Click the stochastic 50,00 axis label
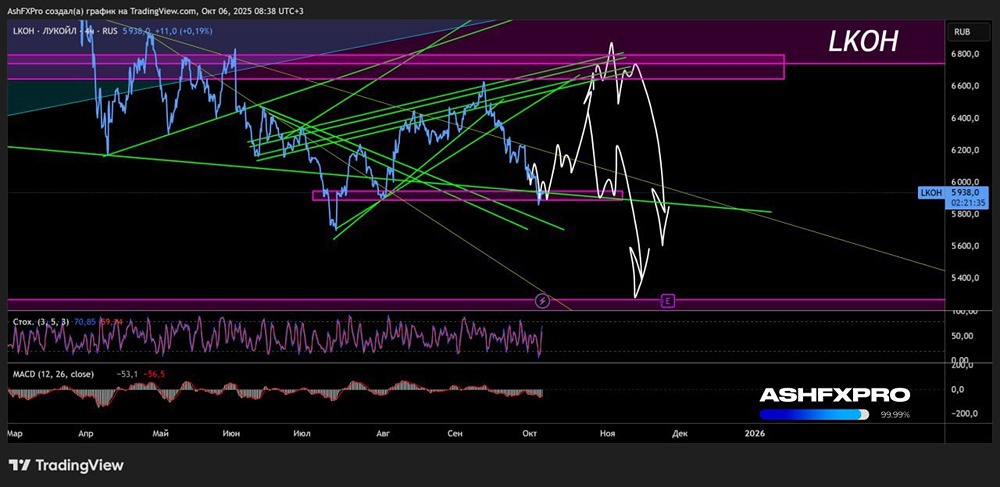Image resolution: width=1000 pixels, height=487 pixels. (960, 336)
